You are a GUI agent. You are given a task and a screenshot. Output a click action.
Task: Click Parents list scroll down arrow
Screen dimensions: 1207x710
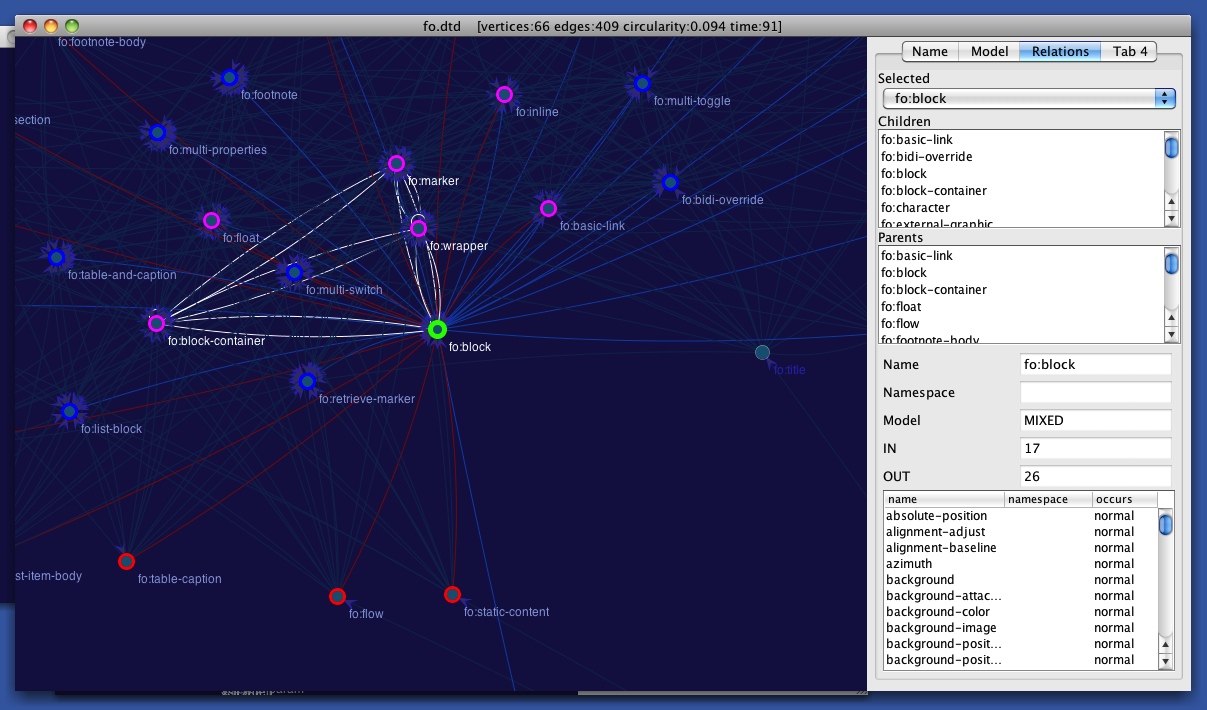pos(1172,335)
